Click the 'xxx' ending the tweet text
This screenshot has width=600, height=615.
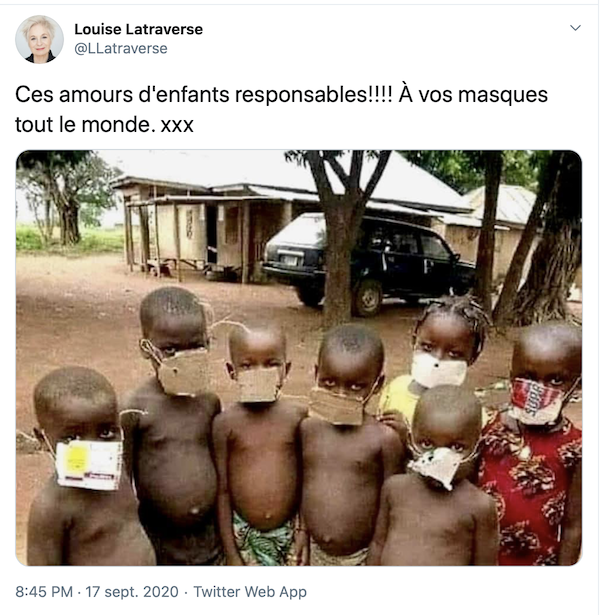click(x=177, y=126)
